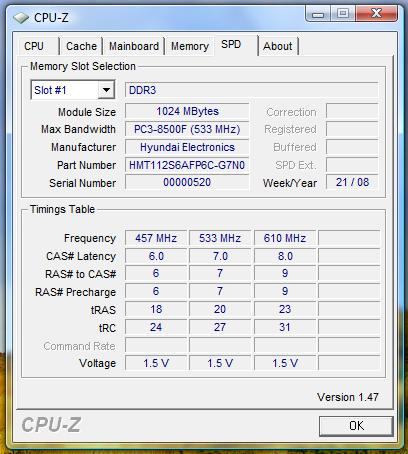Click the empty Registered field
Screen dimensions: 408x454
click(352, 129)
